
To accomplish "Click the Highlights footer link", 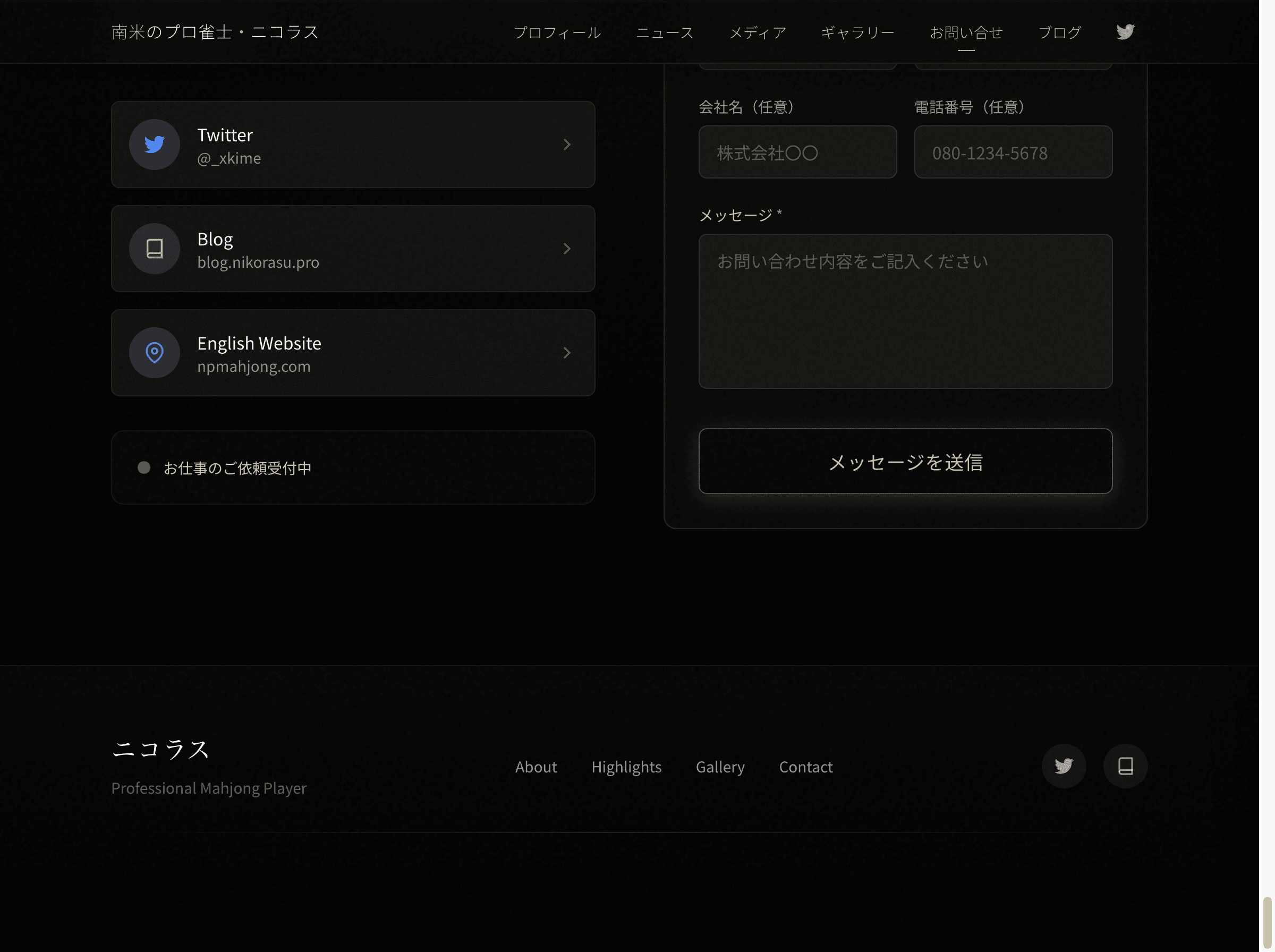I will point(626,767).
